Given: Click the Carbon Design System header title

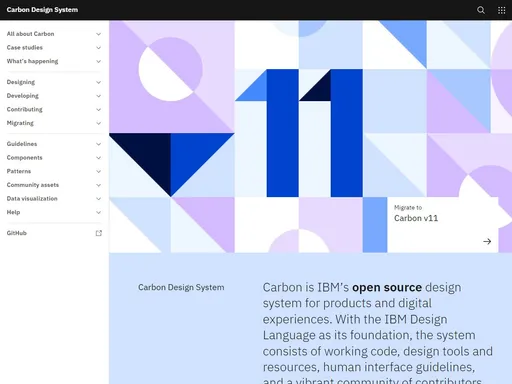Looking at the screenshot, I should coord(42,10).
